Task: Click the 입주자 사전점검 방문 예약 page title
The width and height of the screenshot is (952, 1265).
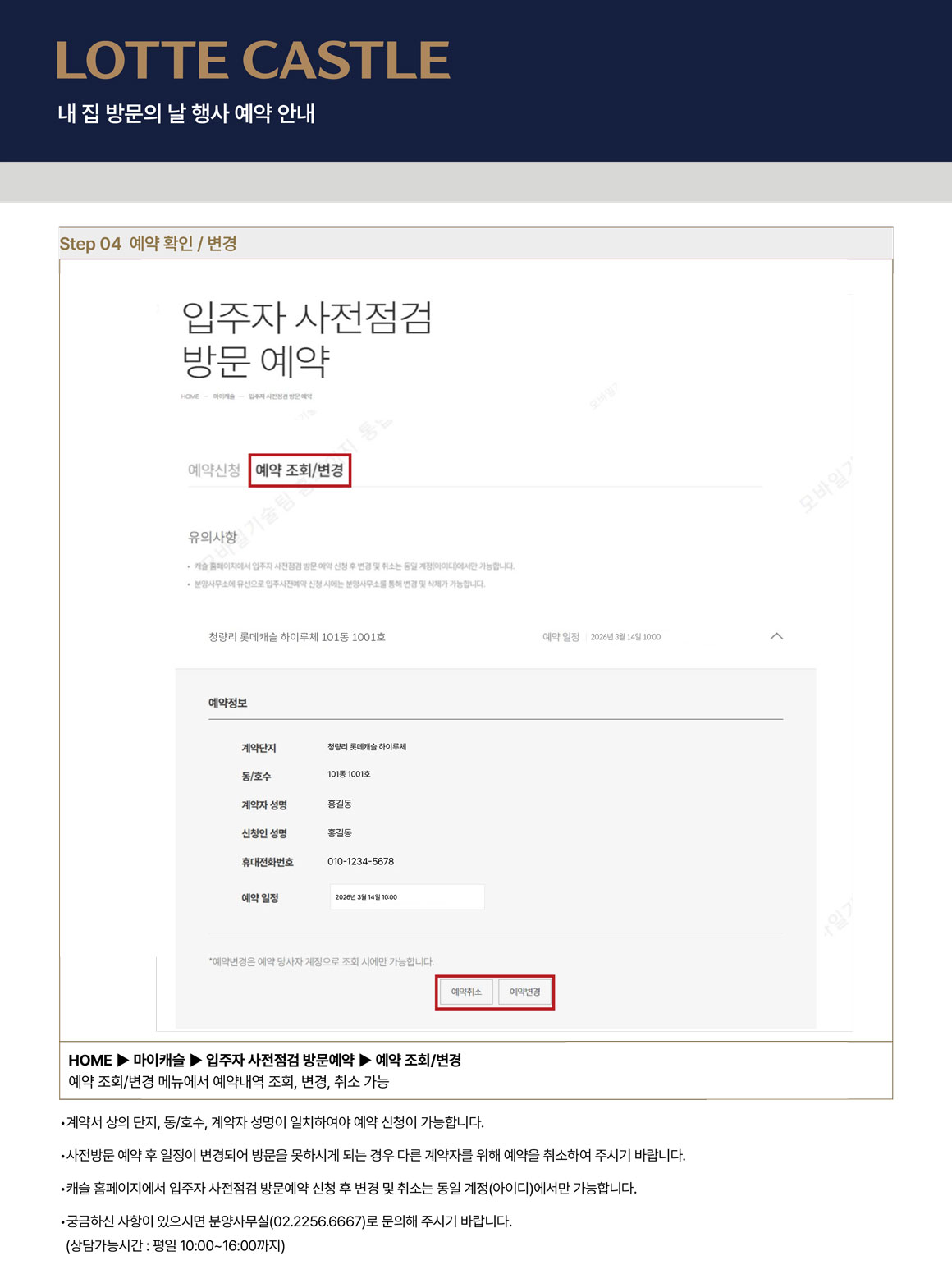Action: click(x=305, y=339)
